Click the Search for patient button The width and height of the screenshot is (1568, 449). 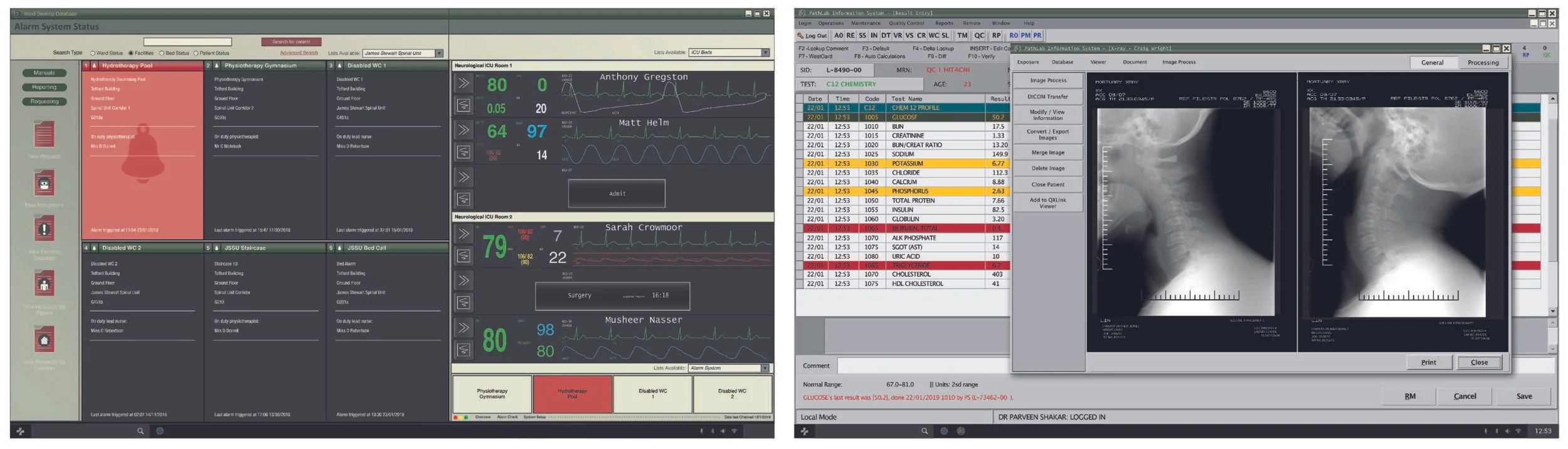[x=292, y=41]
